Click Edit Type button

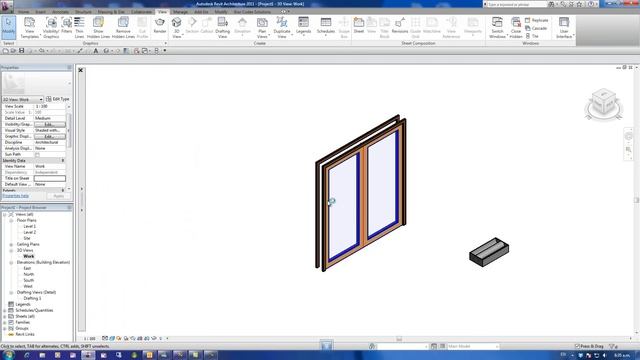coord(58,99)
